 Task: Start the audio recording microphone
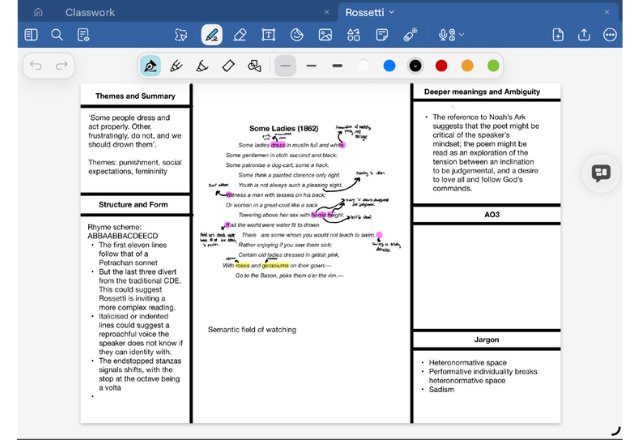pos(447,35)
